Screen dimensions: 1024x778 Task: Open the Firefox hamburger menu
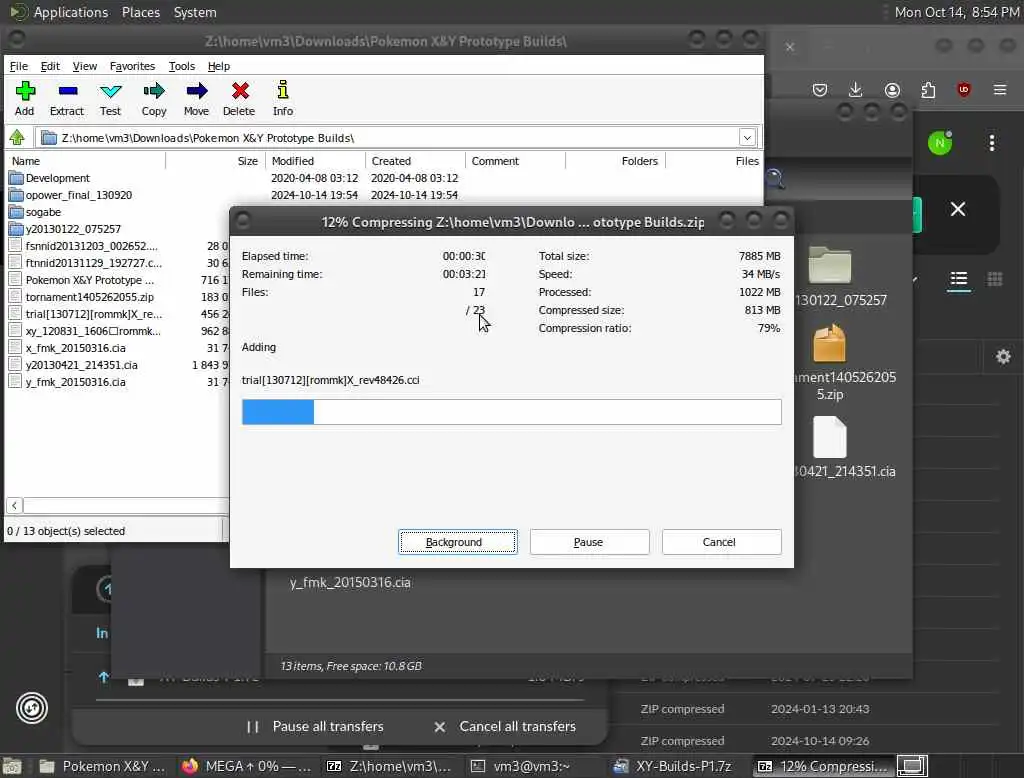click(1000, 89)
